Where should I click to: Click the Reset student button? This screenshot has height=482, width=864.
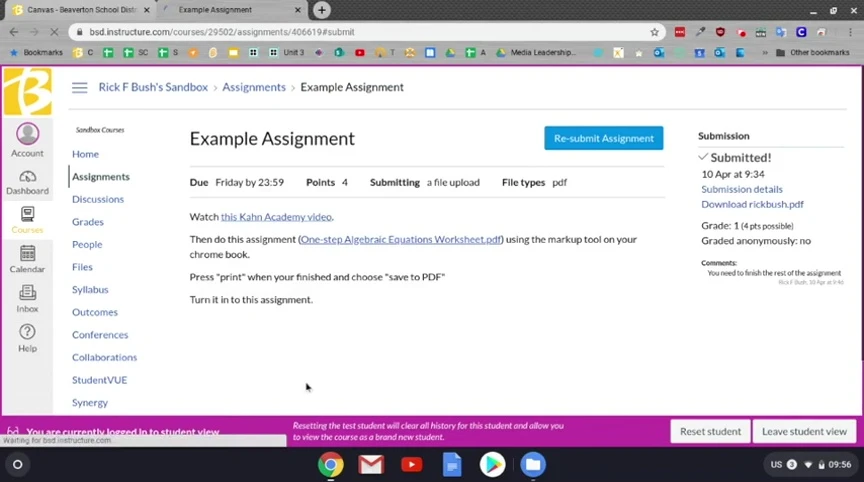pyautogui.click(x=710, y=431)
